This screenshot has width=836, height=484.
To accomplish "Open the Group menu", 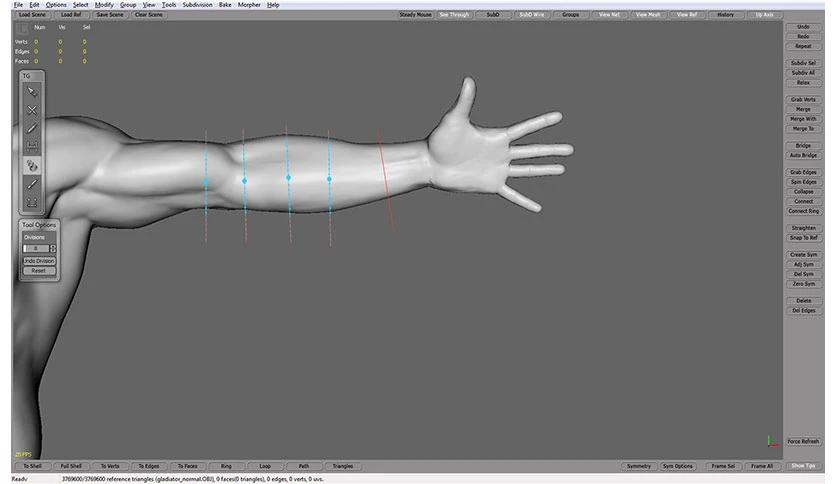I will (x=128, y=5).
